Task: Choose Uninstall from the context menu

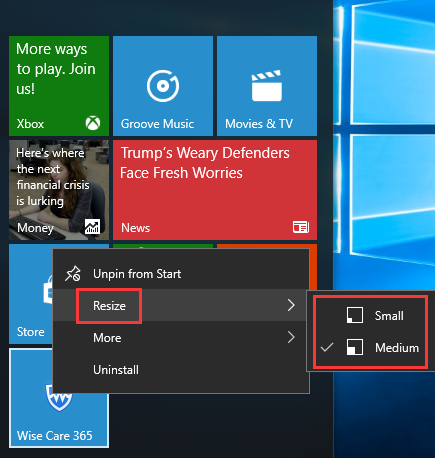Action: pos(181,370)
